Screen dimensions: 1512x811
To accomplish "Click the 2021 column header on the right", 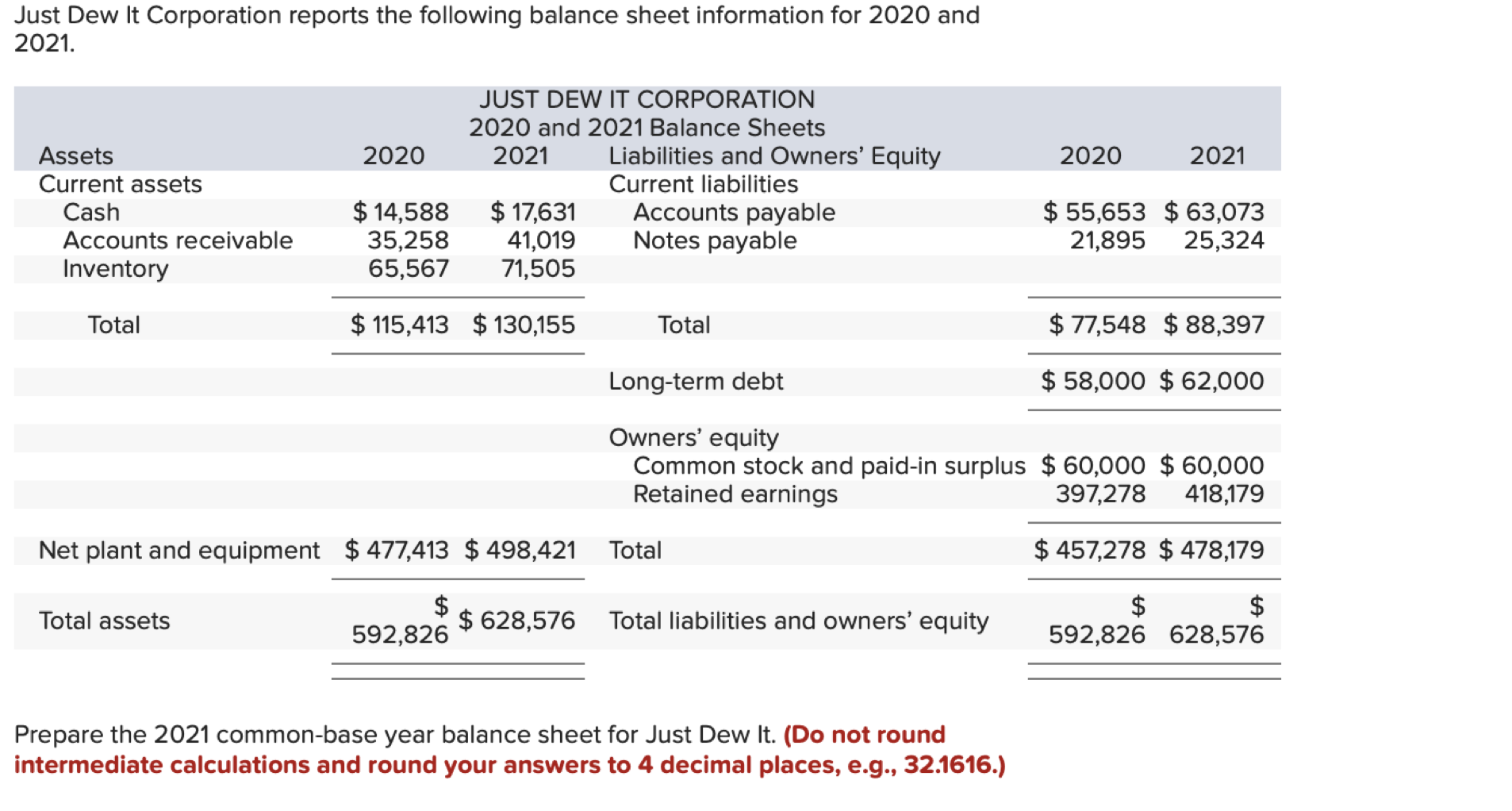I will click(x=1217, y=156).
